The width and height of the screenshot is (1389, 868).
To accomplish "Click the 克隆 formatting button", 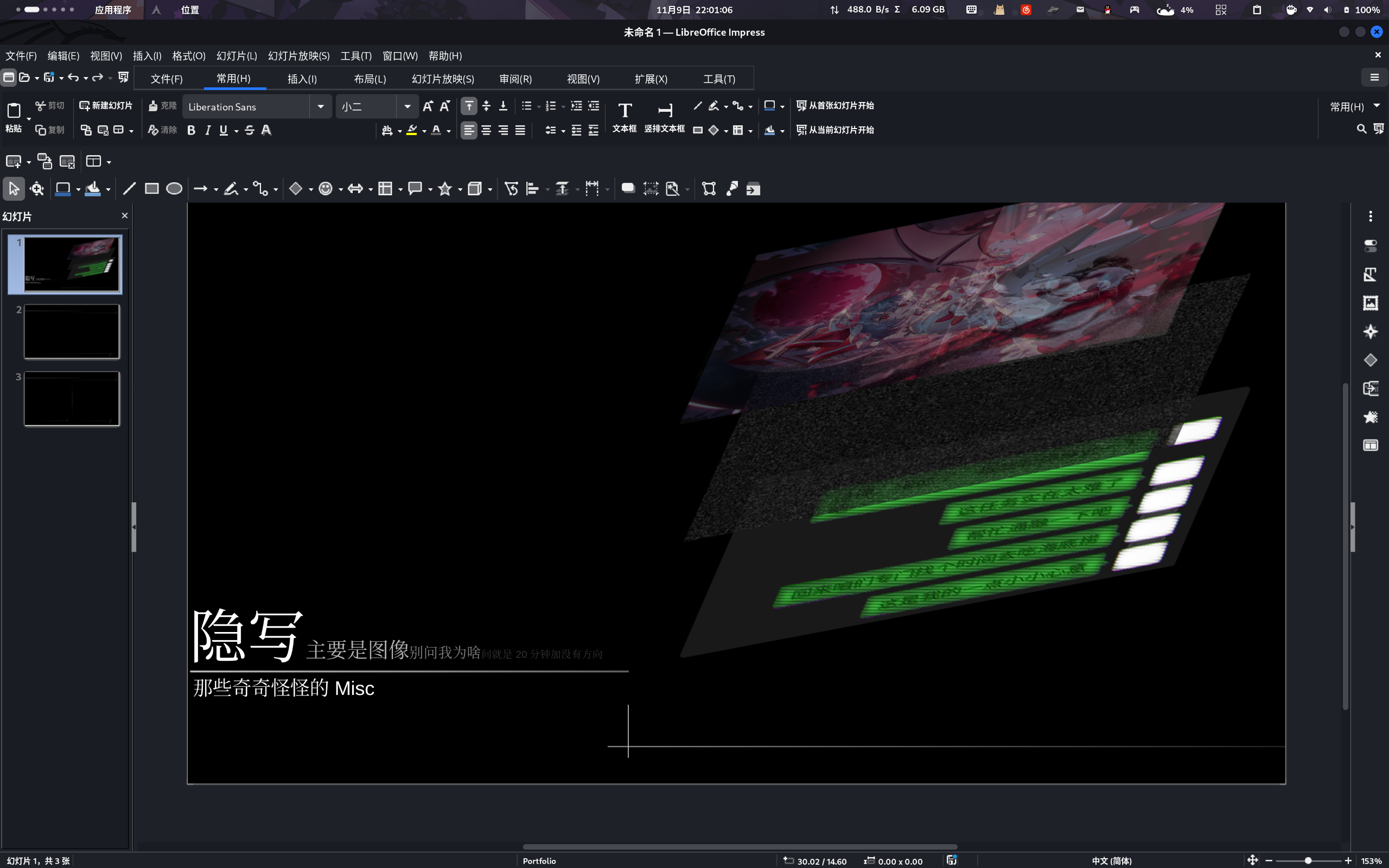I will (162, 106).
